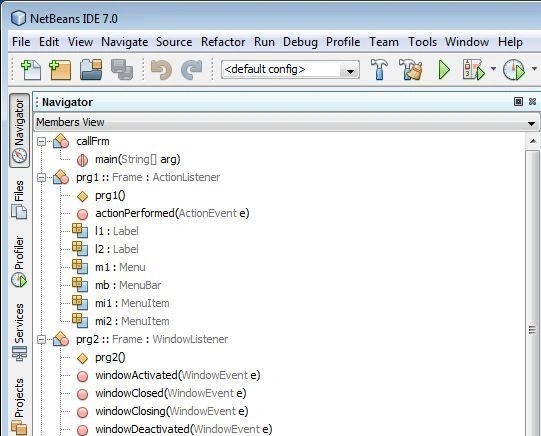Viewport: 541px width, 436px height.
Task: Click the red method icon beside actionPerformed
Action: click(82, 214)
